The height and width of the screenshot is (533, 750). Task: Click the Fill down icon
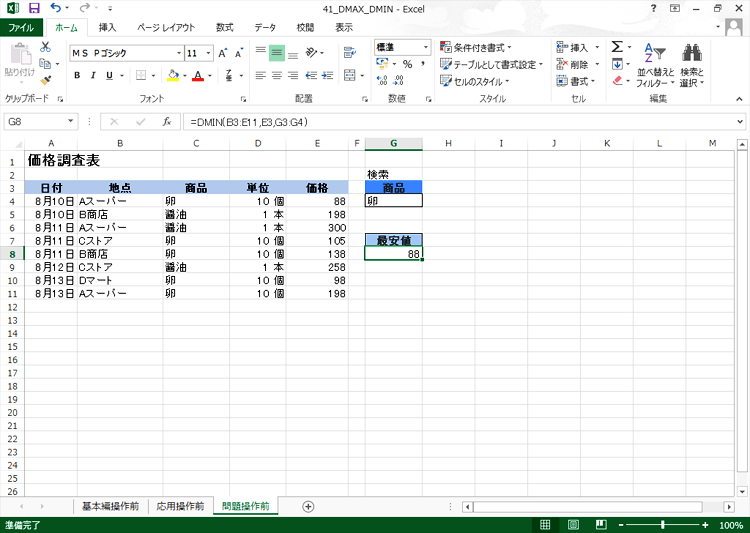click(x=618, y=64)
